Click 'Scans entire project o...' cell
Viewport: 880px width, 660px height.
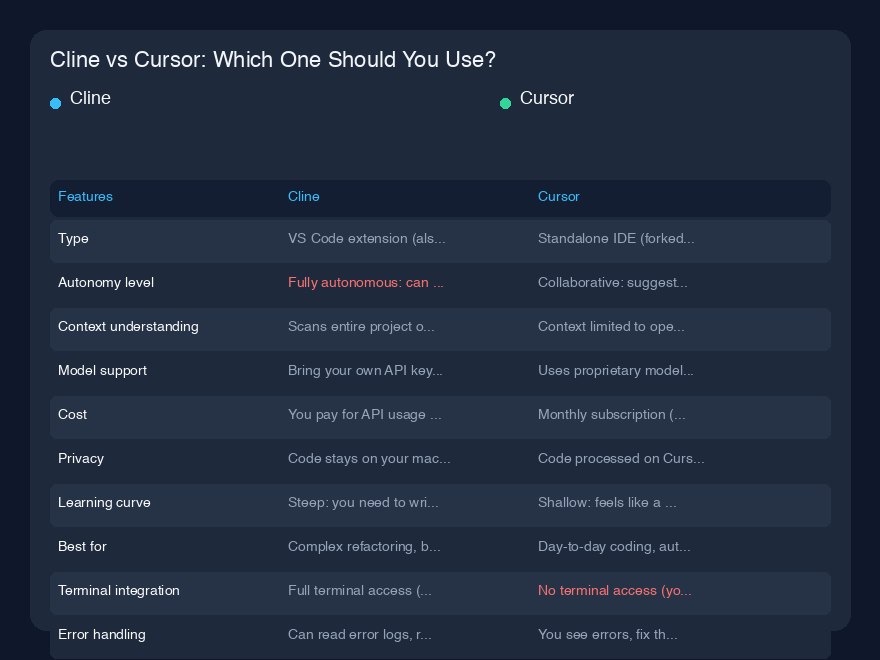[361, 327]
